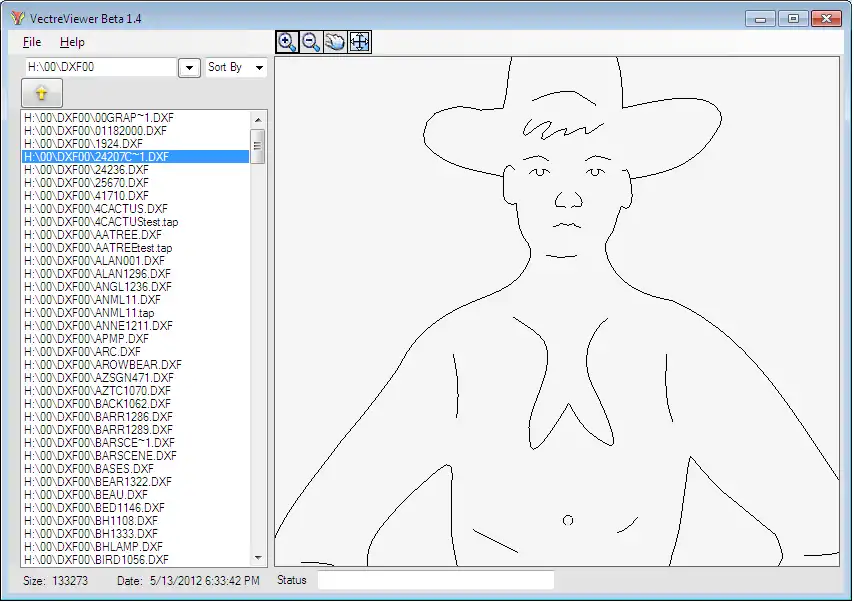
Task: Click the Size: 133273 status text
Action: click(x=55, y=581)
